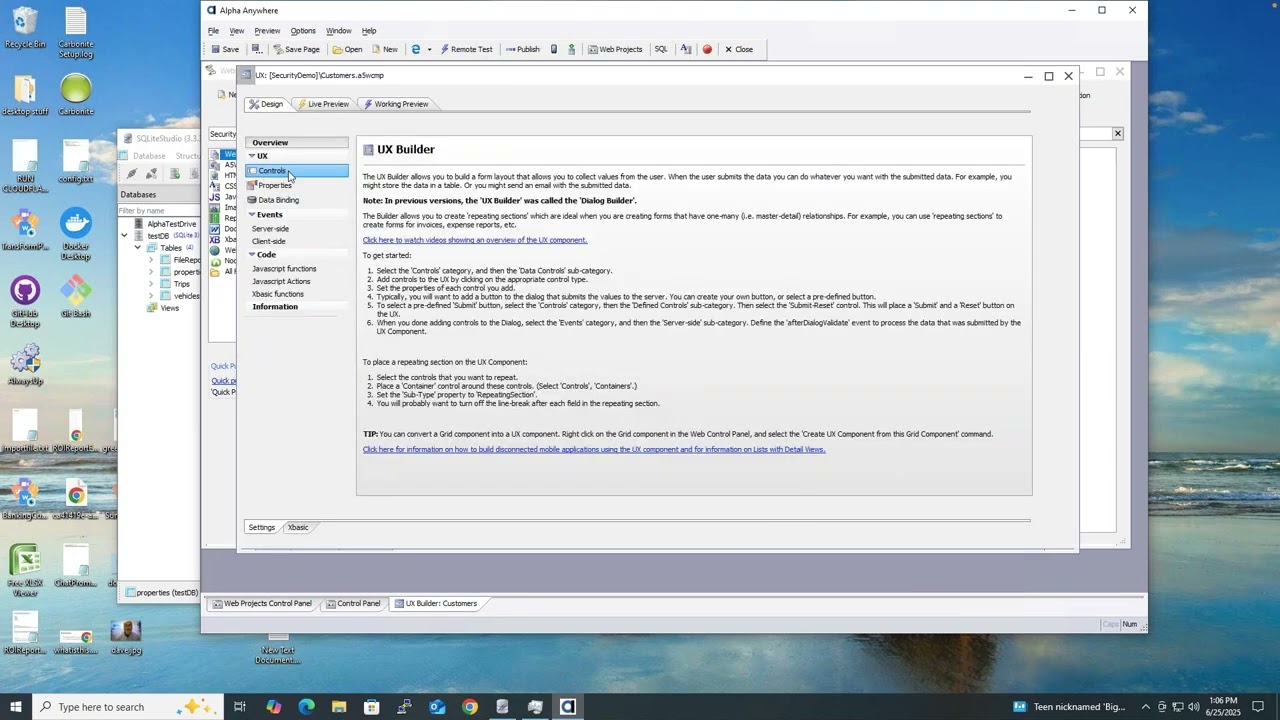Open the File menu
Image resolution: width=1280 pixels, height=720 pixels.
coord(213,31)
